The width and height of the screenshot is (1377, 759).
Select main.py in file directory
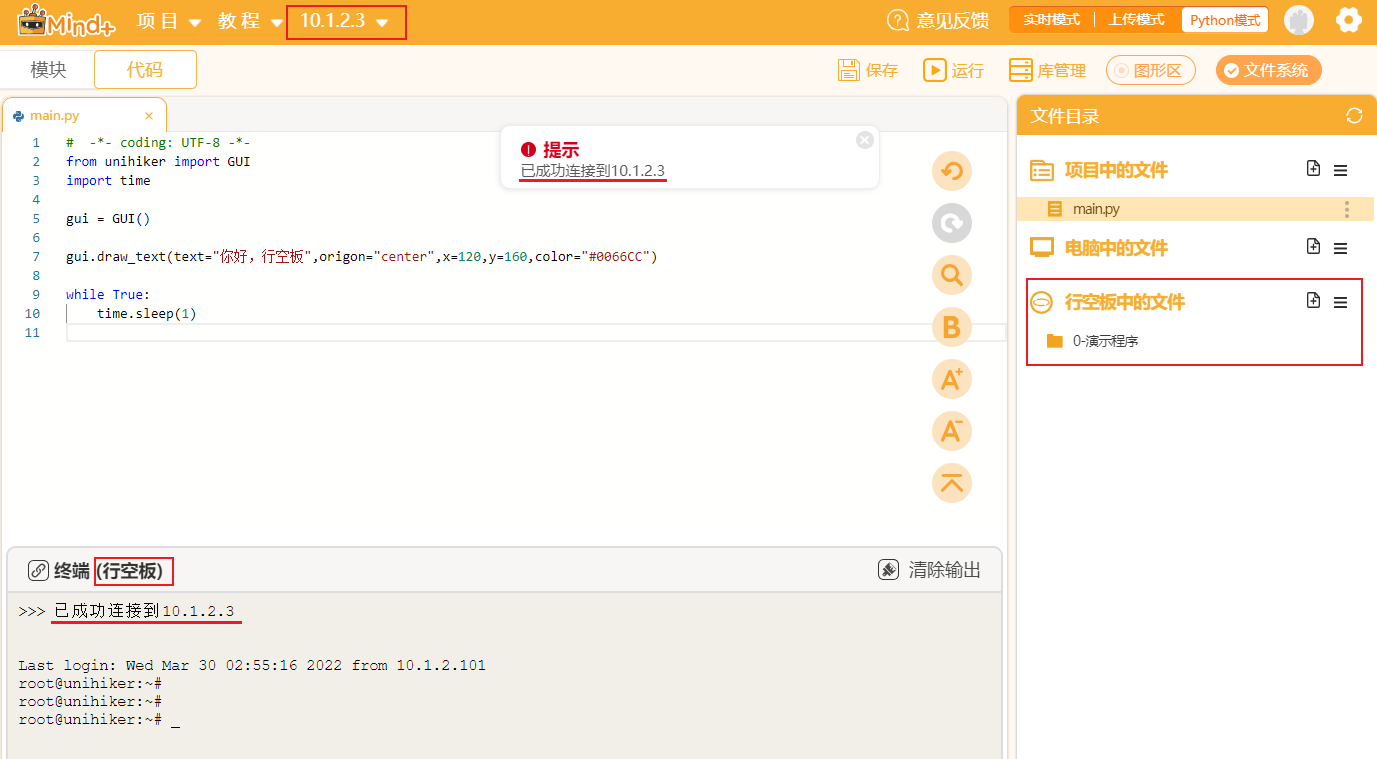pos(1195,209)
